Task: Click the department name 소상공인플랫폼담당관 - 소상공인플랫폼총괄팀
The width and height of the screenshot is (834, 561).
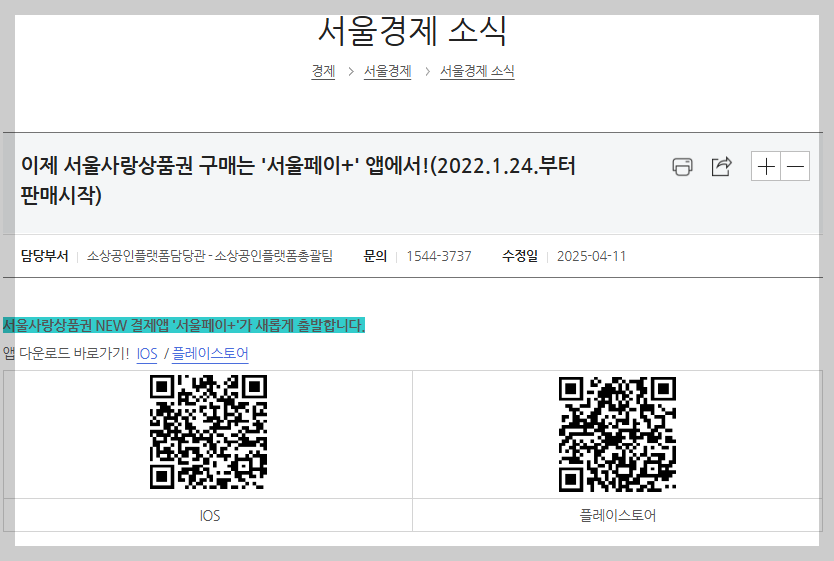Action: pos(210,256)
